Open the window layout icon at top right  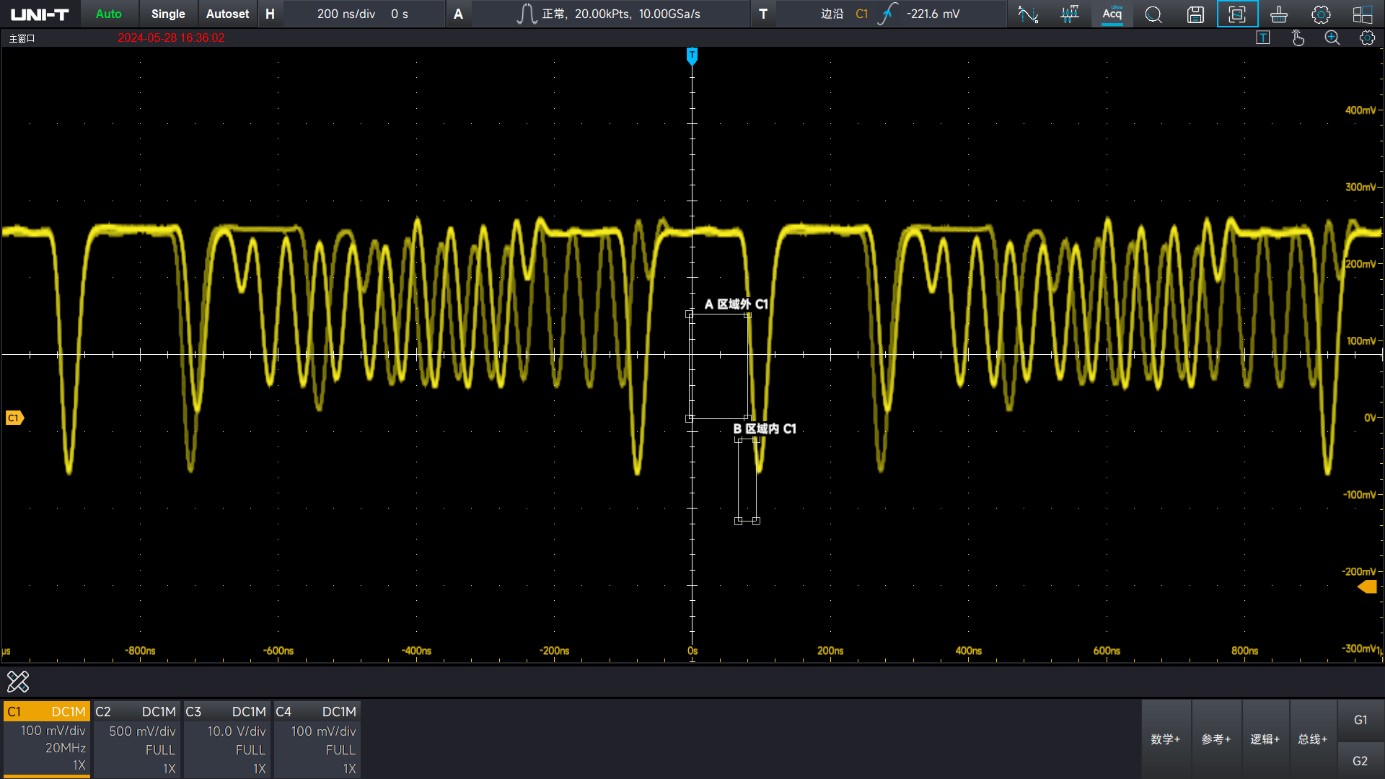pyautogui.click(x=1362, y=14)
